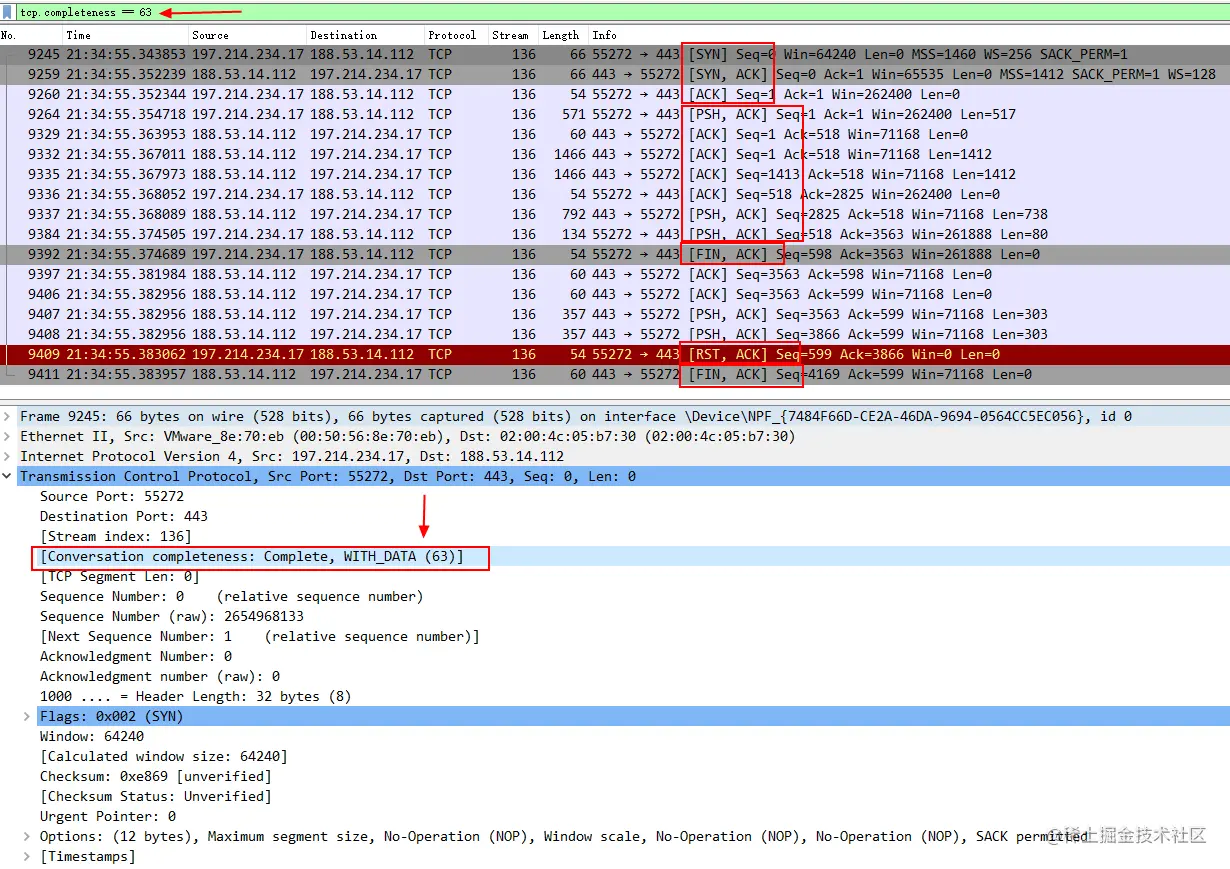This screenshot has height=869, width=1230.
Task: Click the tcp.completeness == 63 filter field
Action: click(x=622, y=13)
